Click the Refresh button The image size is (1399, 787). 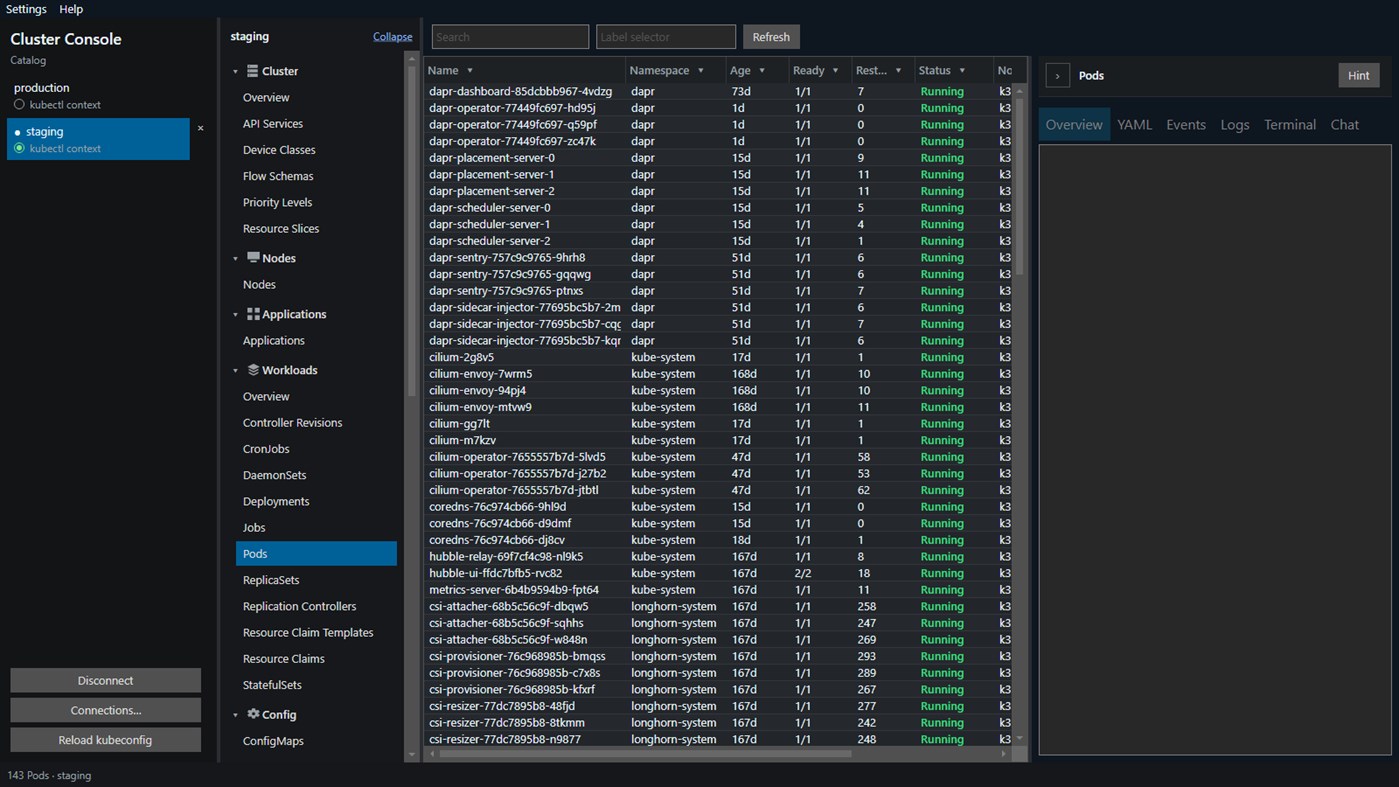tap(771, 37)
